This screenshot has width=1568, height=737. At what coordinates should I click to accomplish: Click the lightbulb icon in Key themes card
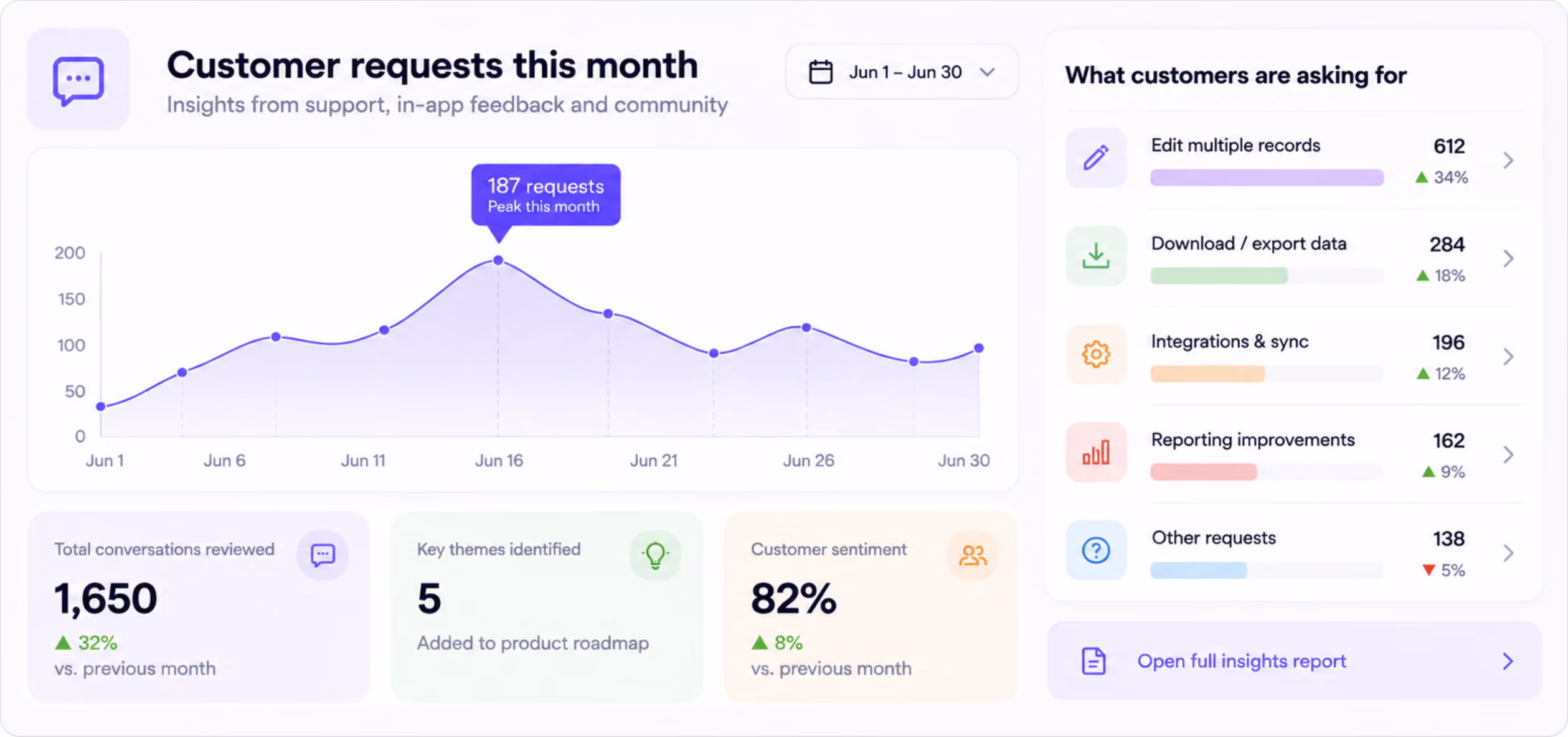click(655, 555)
